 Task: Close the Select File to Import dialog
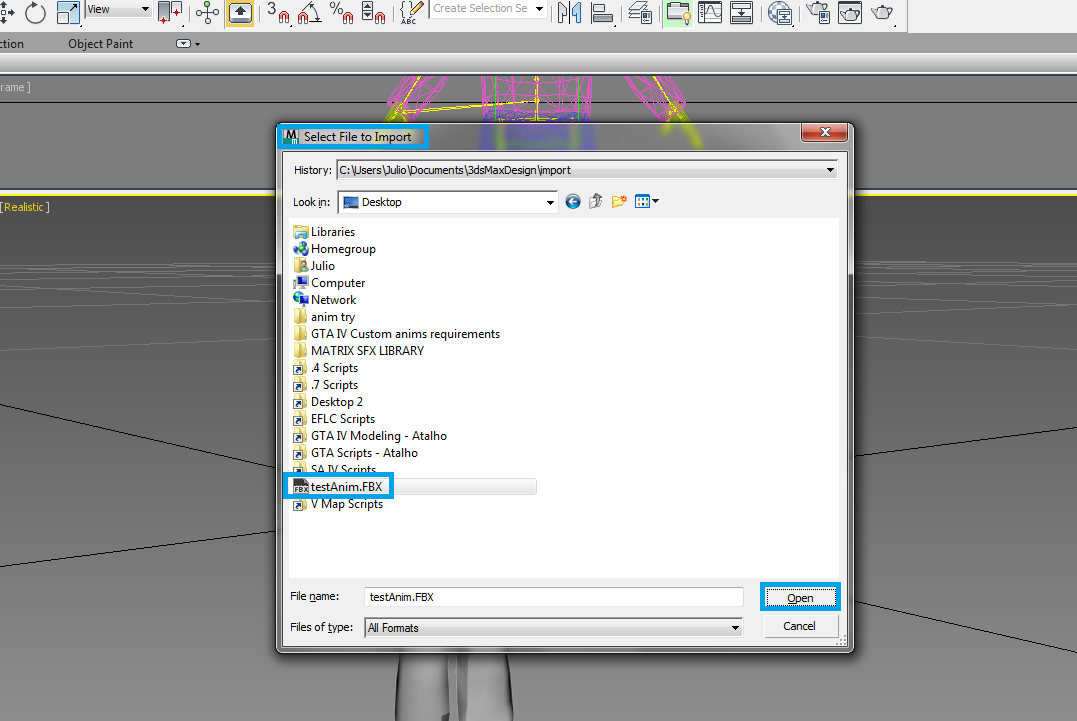[825, 133]
